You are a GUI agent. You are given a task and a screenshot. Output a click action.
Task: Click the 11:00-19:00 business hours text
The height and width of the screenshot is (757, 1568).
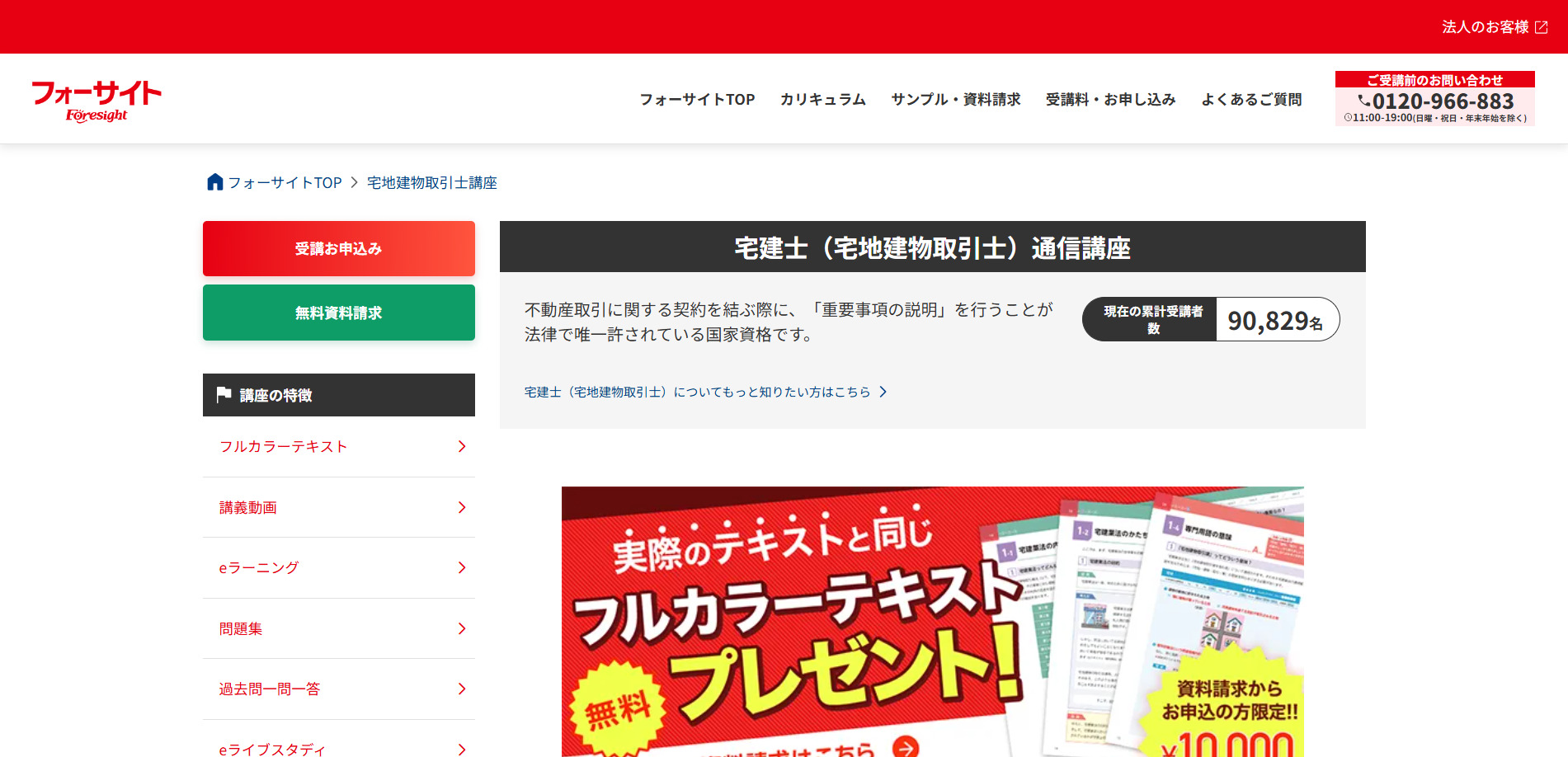point(1435,118)
